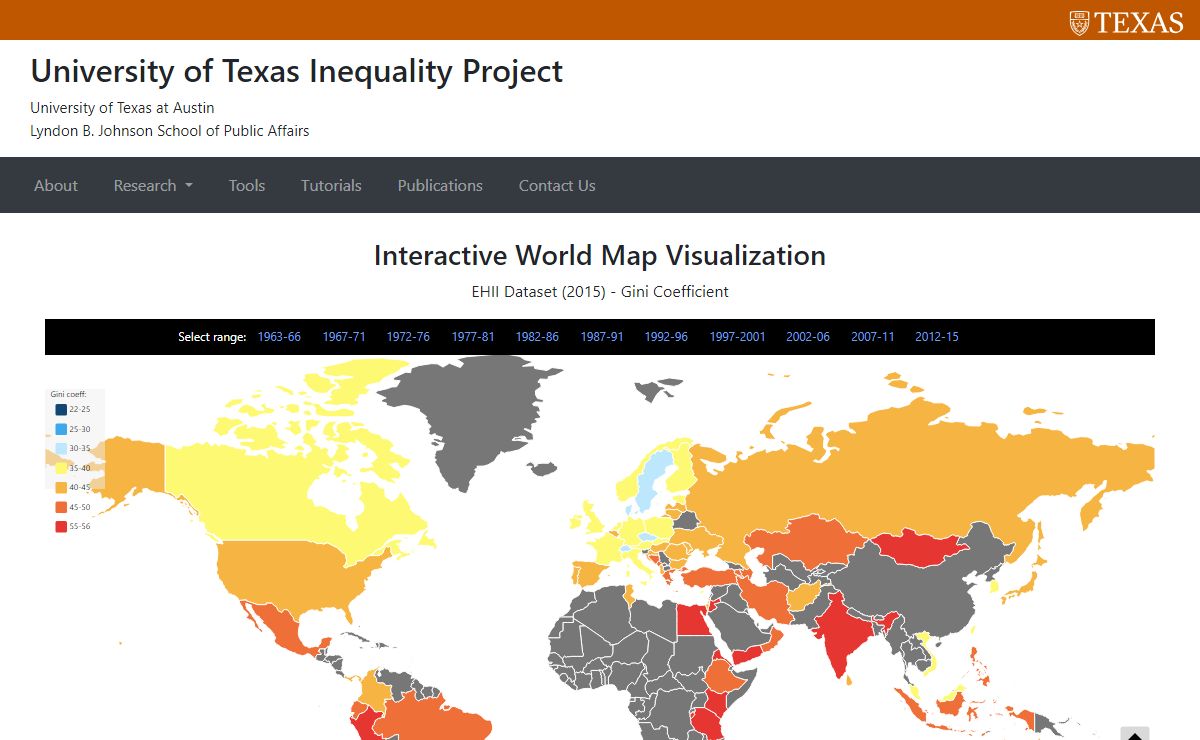Click the scroll-to-top arrow button
Image resolution: width=1200 pixels, height=740 pixels.
(x=1134, y=734)
